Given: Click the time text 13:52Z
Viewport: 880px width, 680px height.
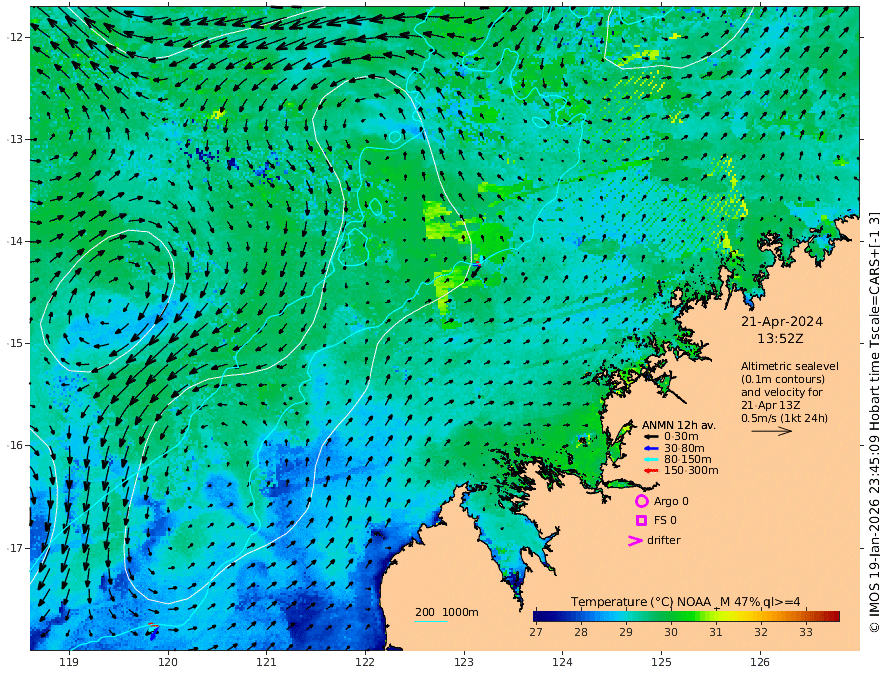Looking at the screenshot, I should click(780, 339).
